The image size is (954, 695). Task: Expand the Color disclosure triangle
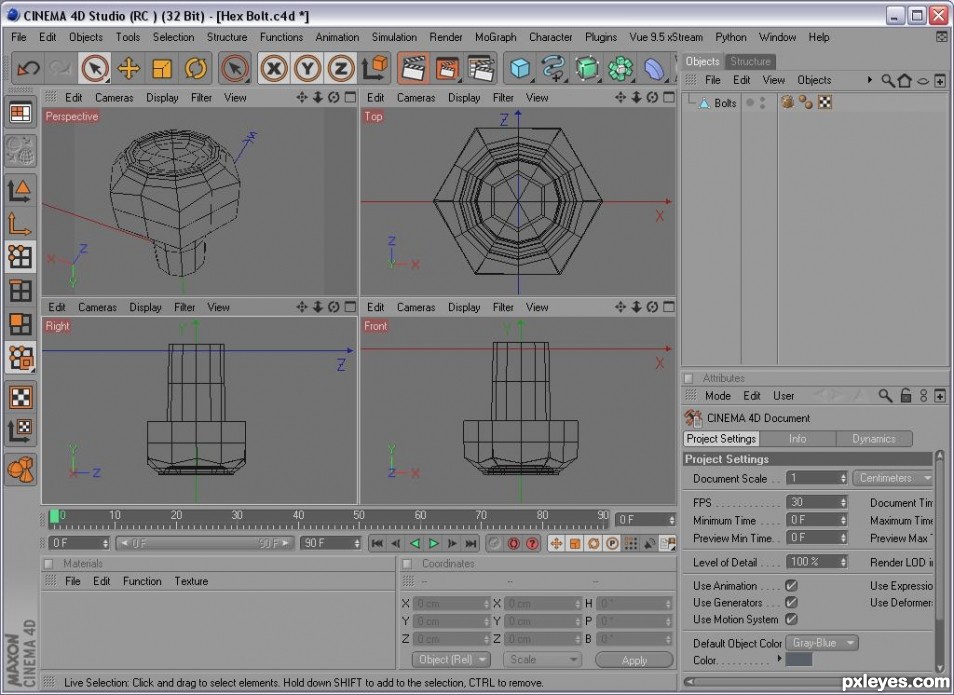pos(779,658)
